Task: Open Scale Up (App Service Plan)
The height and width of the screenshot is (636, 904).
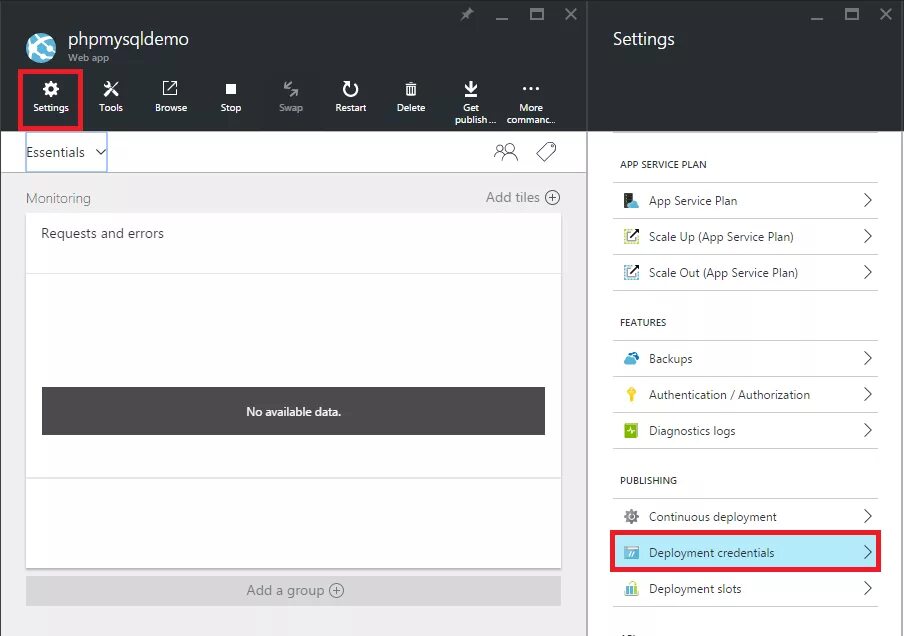Action: [x=745, y=236]
